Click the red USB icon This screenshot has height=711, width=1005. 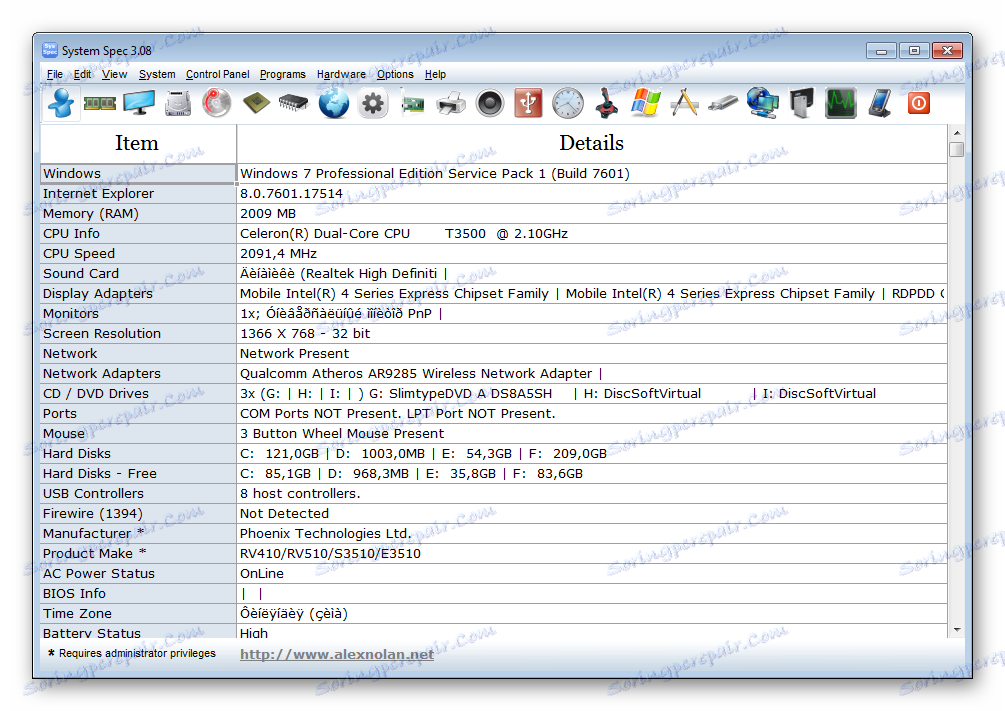pyautogui.click(x=528, y=103)
